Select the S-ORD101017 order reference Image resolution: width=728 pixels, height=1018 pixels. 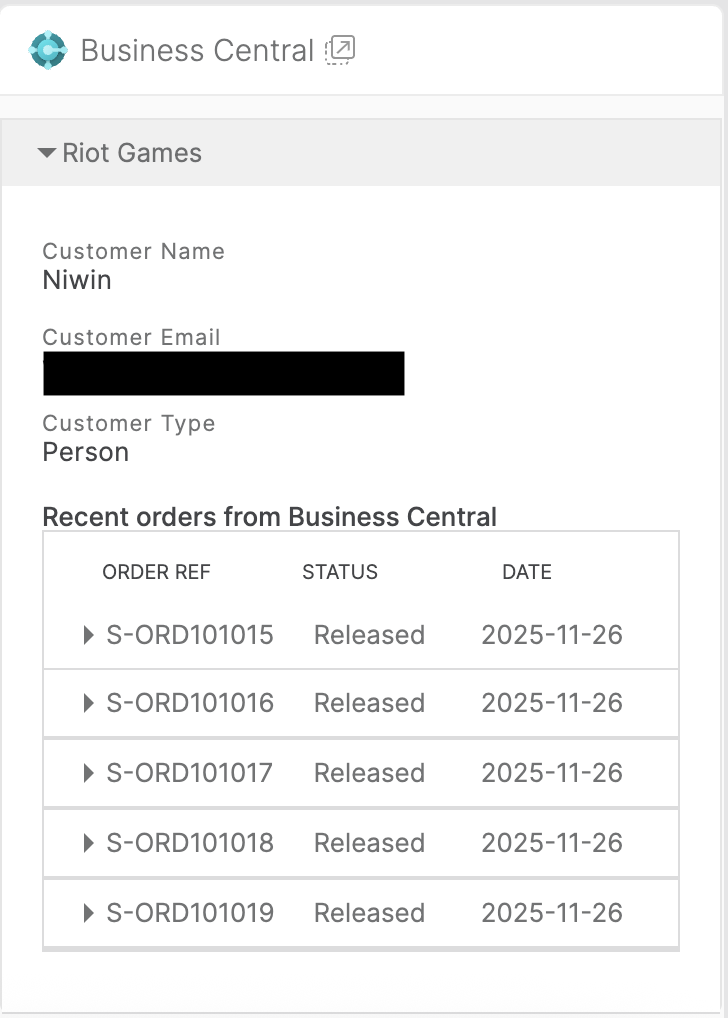point(190,773)
